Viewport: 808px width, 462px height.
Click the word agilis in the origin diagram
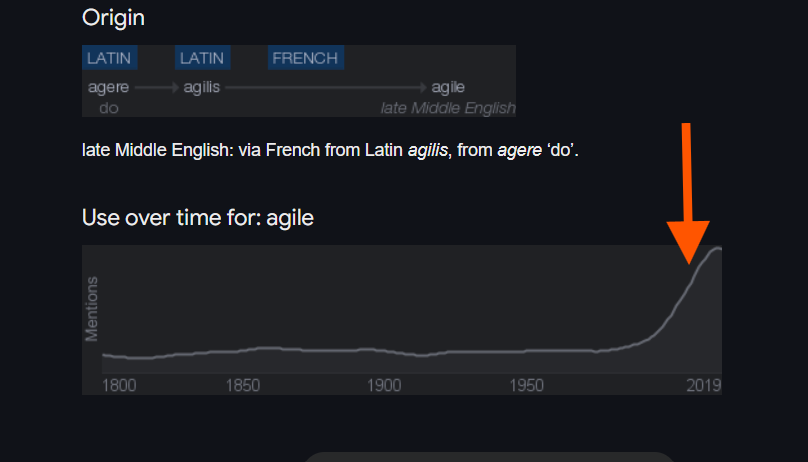point(202,88)
